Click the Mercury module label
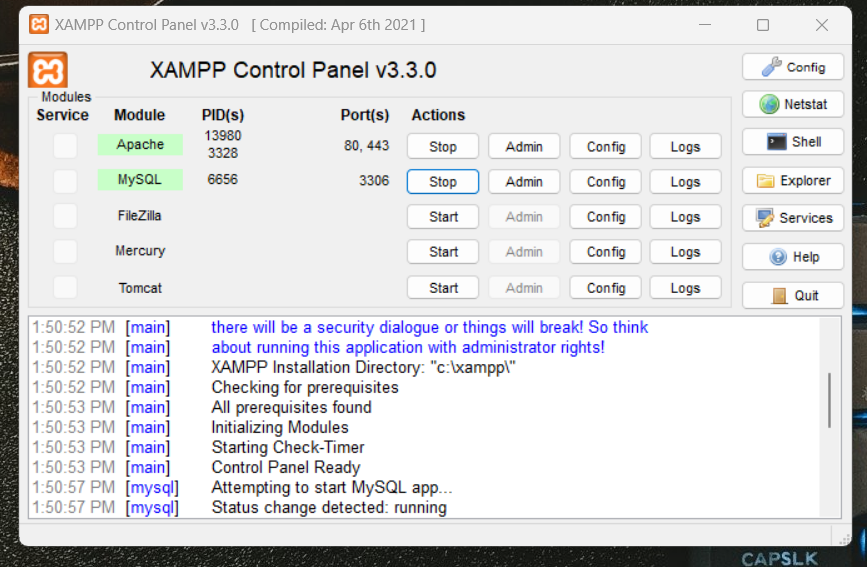 click(140, 251)
